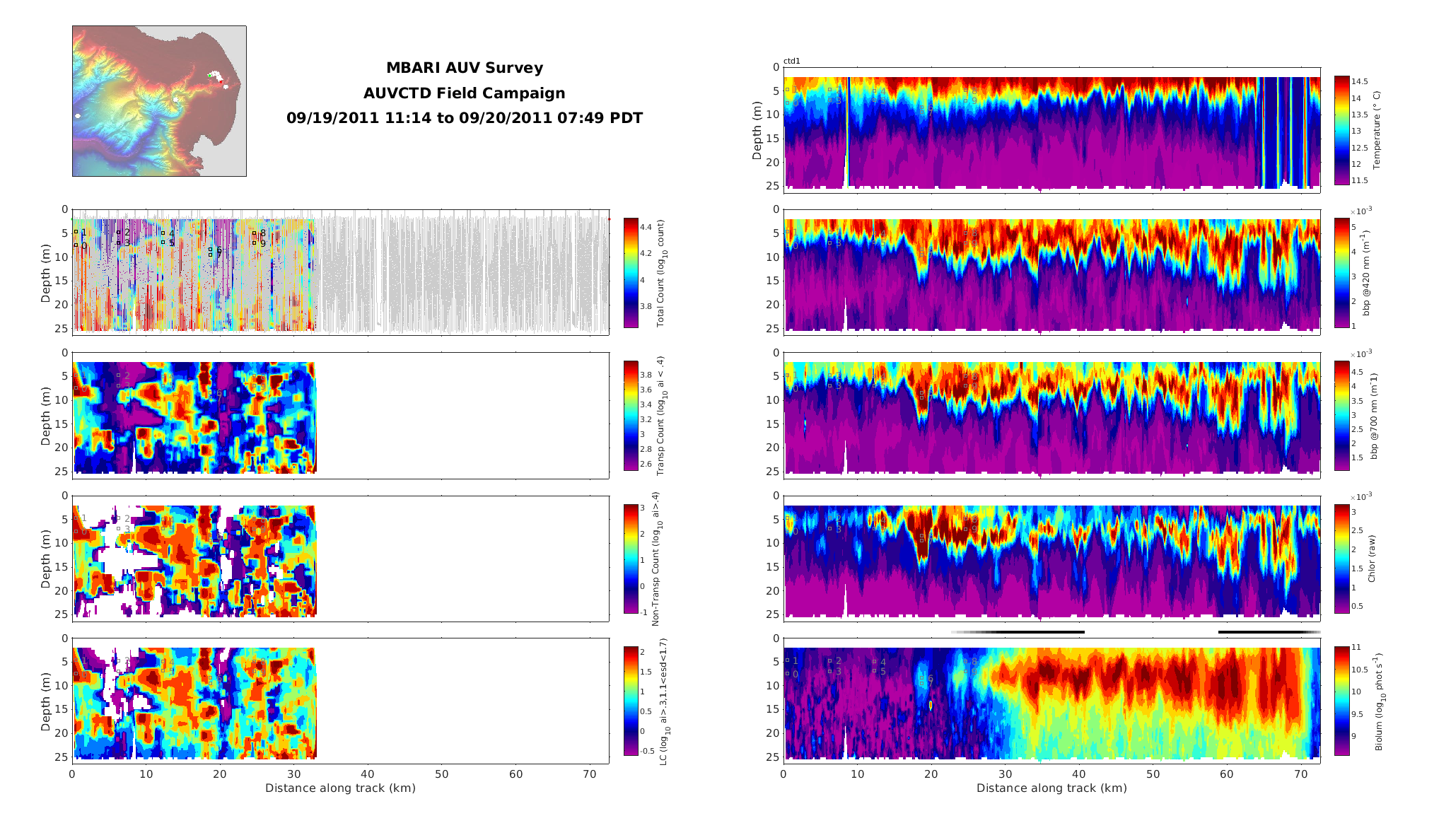
Task: Click the bathymetry map thumbnail
Action: (159, 101)
